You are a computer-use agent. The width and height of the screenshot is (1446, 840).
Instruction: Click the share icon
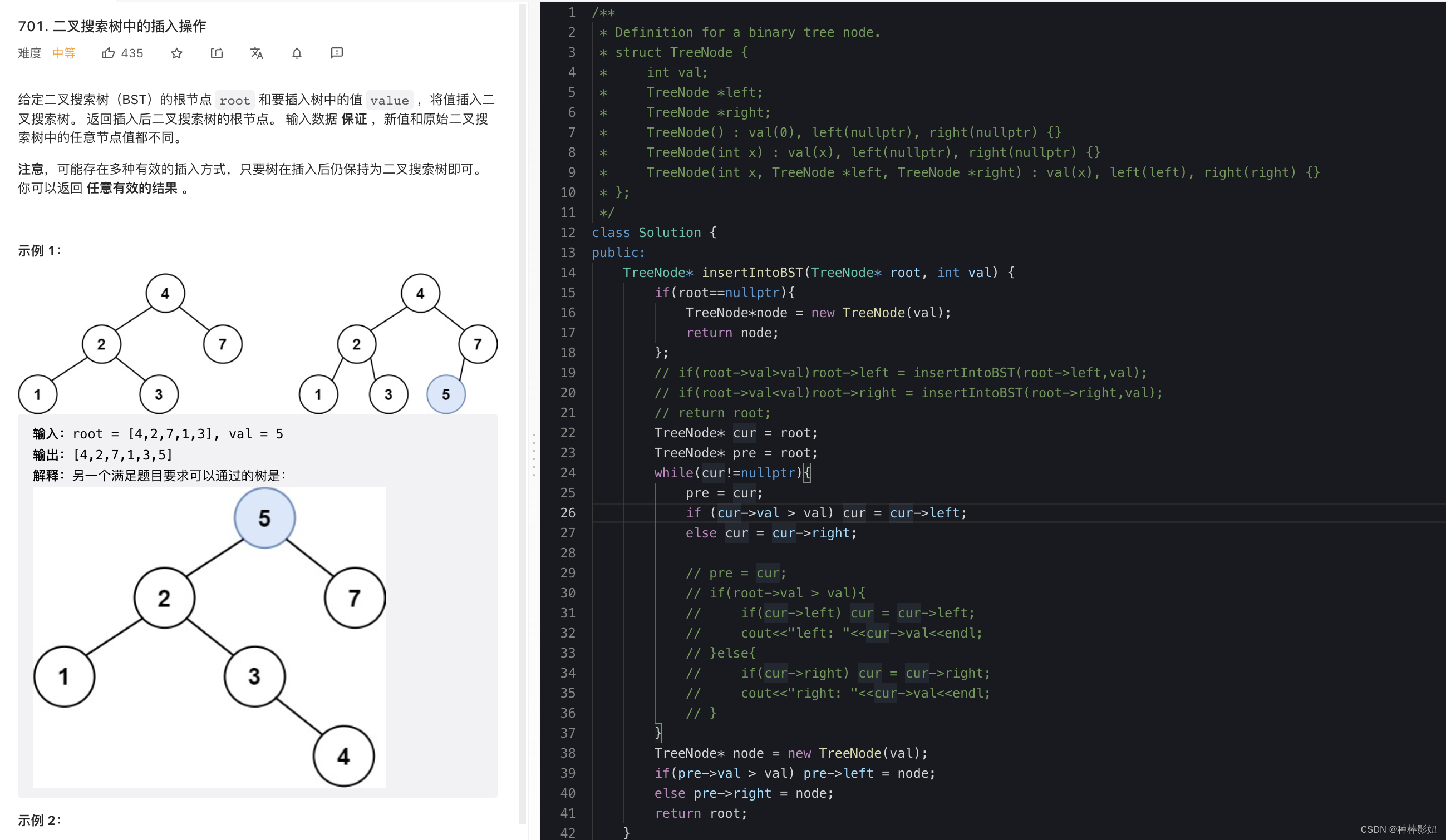[217, 53]
